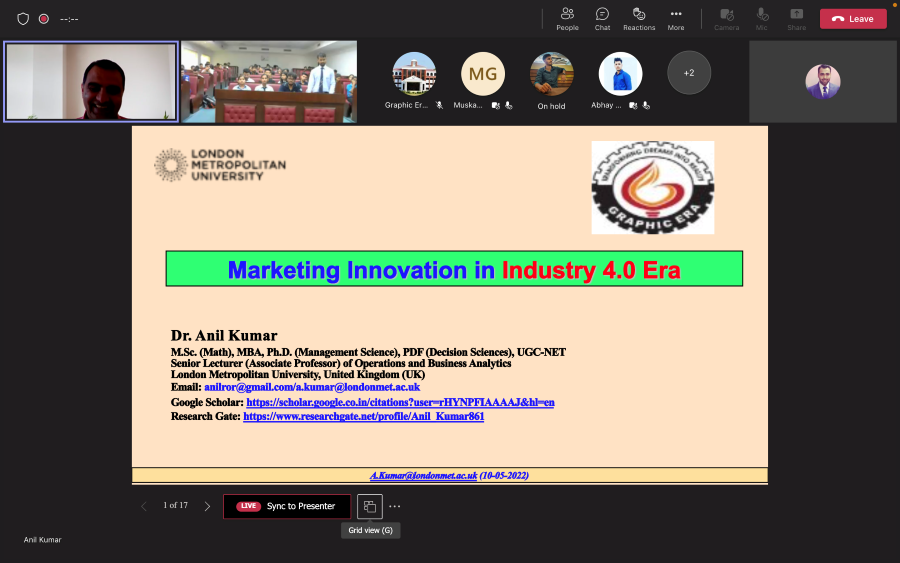Click Graphic Era participant avatar
The height and width of the screenshot is (563, 900).
point(414,73)
